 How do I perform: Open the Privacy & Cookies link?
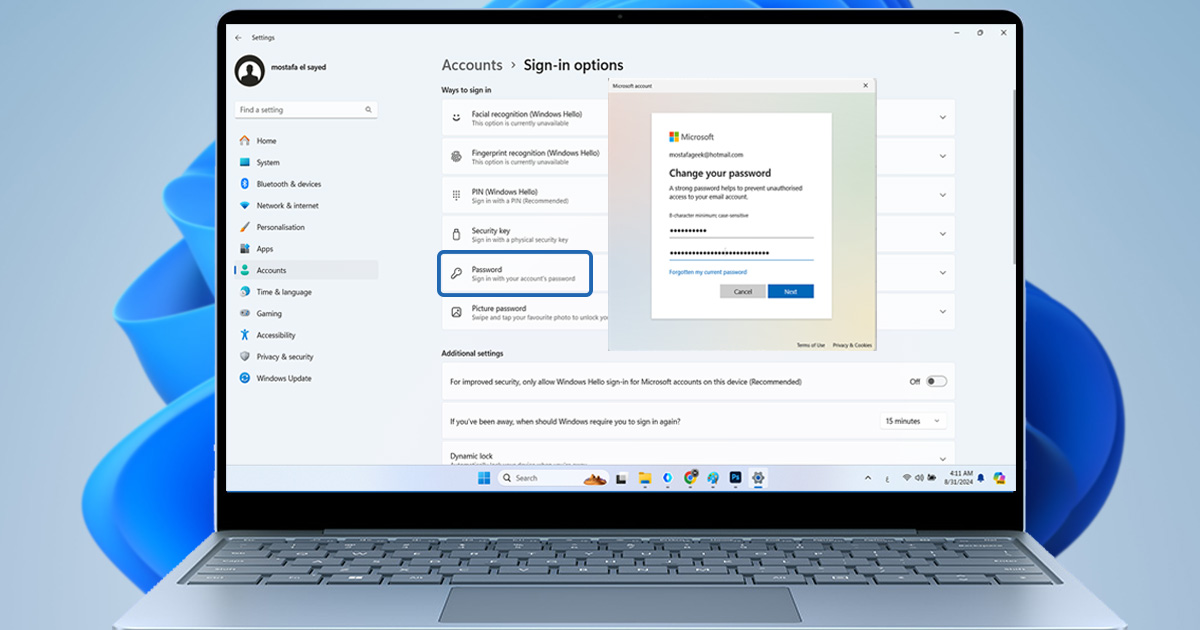tap(852, 345)
